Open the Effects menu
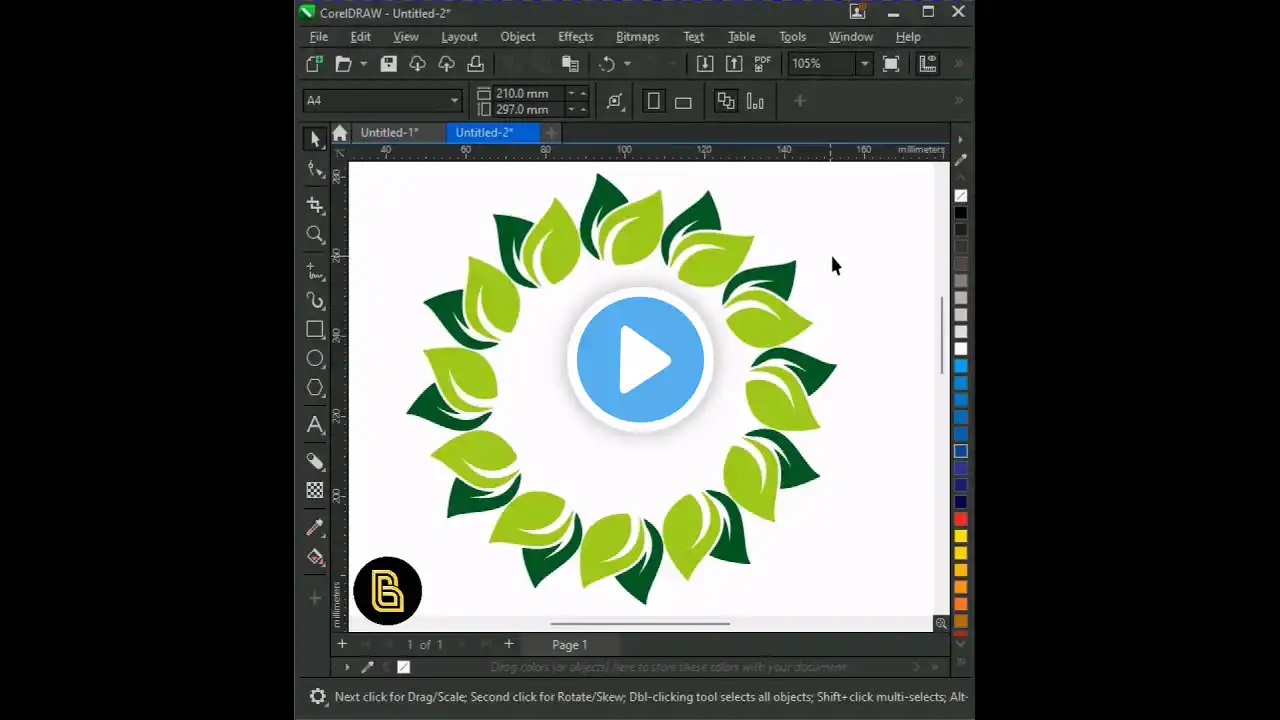The height and width of the screenshot is (720, 1280). point(575,37)
